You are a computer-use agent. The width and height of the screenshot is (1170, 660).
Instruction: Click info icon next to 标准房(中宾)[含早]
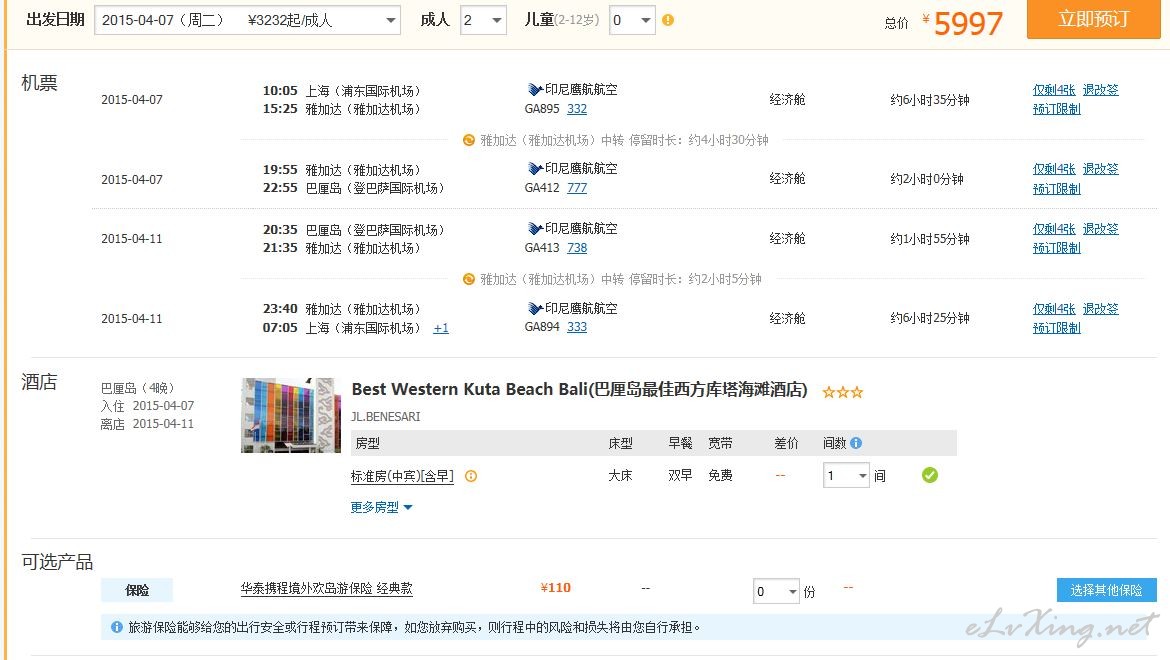click(471, 476)
